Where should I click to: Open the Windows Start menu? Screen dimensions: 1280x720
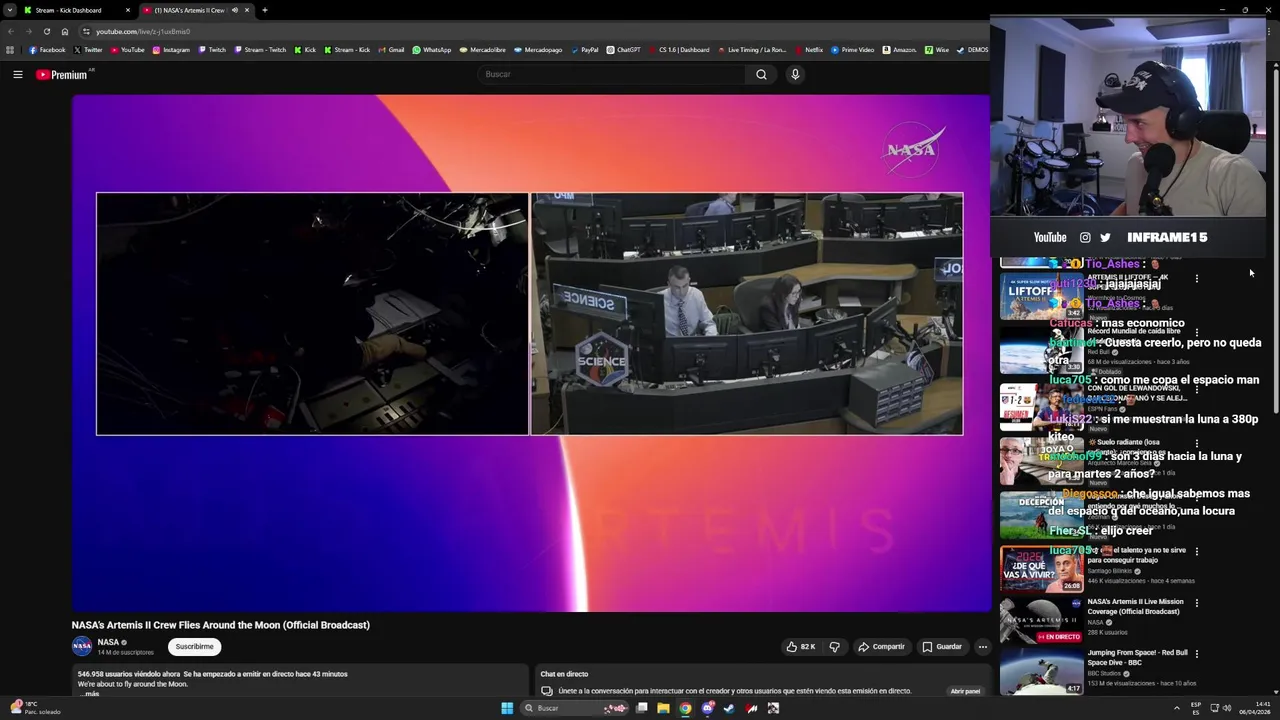[x=507, y=708]
